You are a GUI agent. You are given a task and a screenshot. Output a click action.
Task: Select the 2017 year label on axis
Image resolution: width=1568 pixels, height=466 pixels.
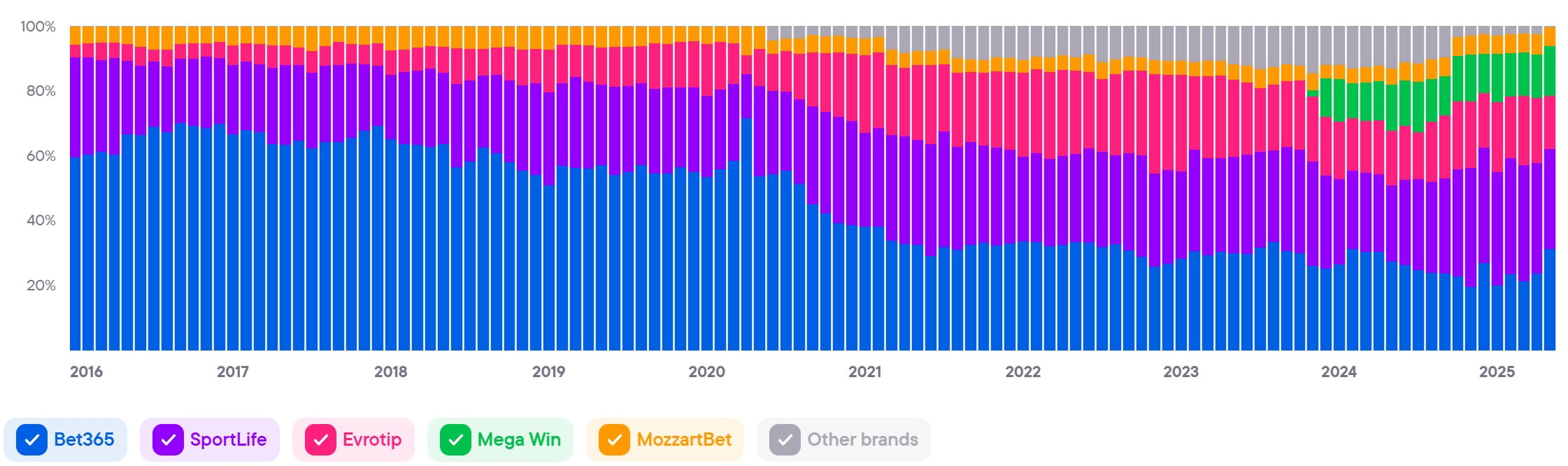click(232, 372)
